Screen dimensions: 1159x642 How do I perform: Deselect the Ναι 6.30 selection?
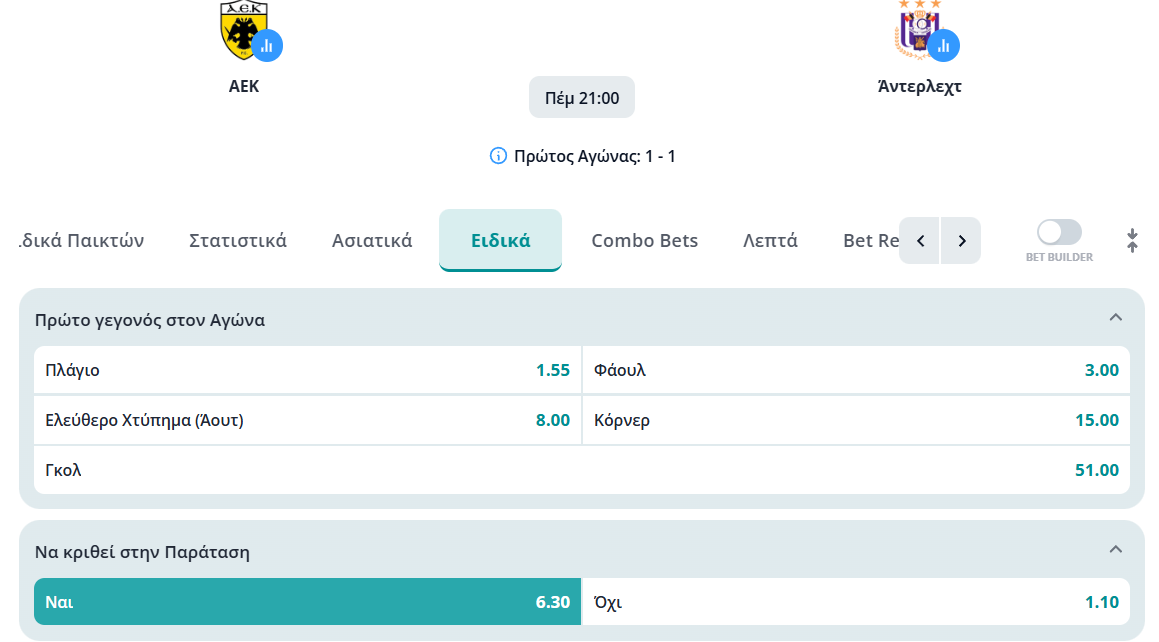(307, 602)
